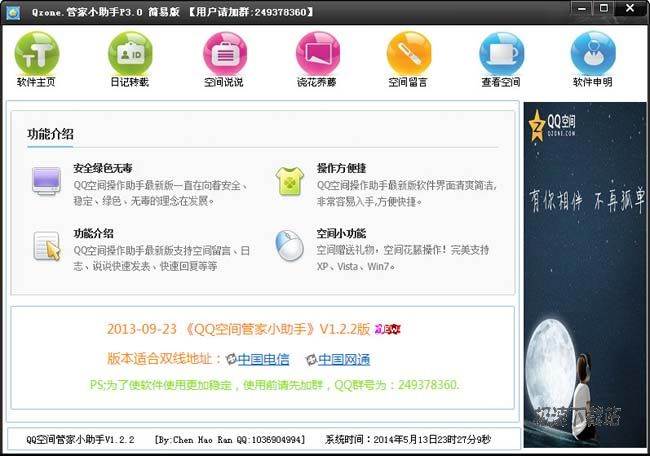The width and height of the screenshot is (650, 456).
Task: Click the document cursor icon beside 功能介绍
Action: pos(46,246)
